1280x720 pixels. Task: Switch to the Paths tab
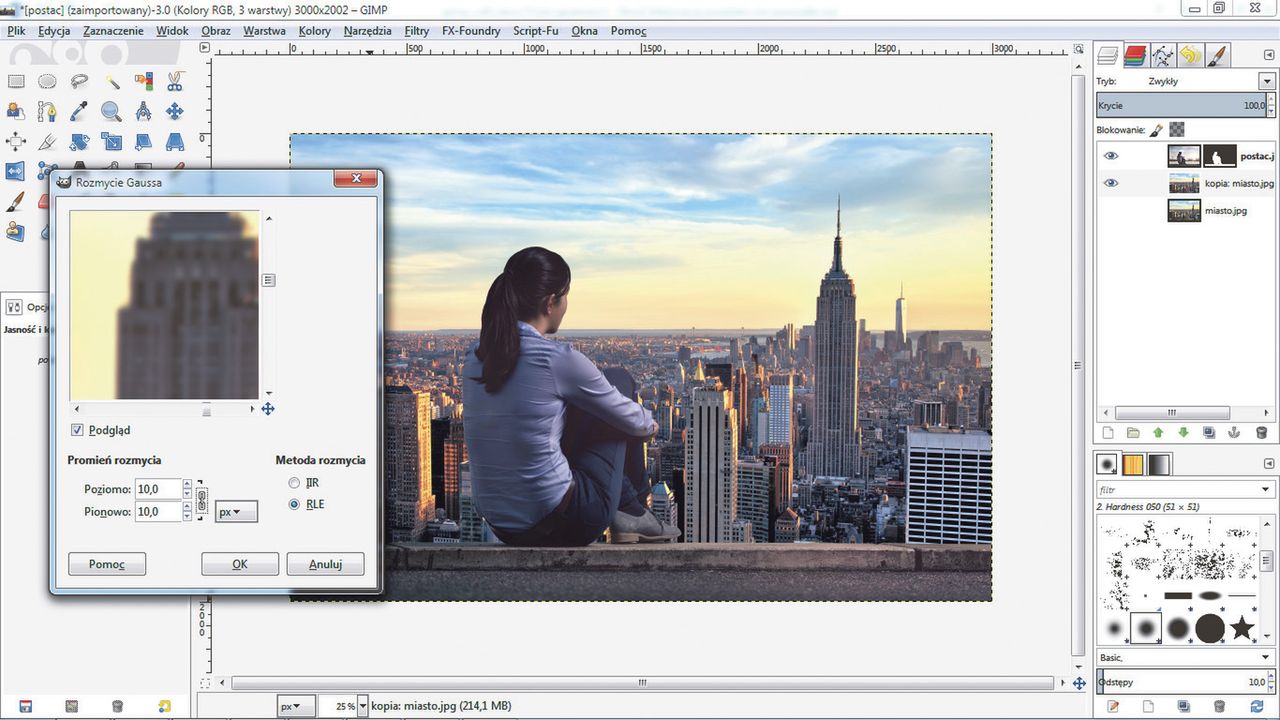tap(1162, 56)
